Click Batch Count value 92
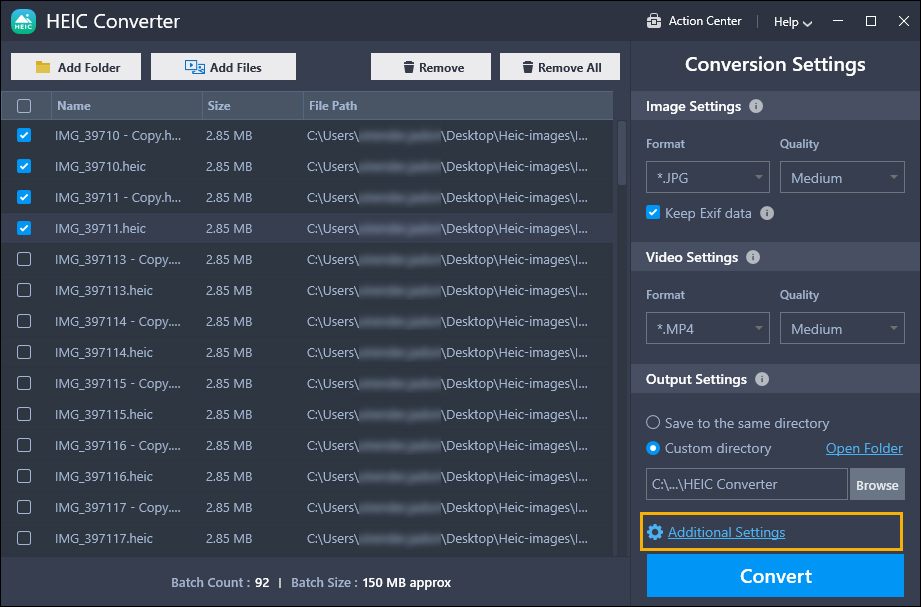The width and height of the screenshot is (921, 607). [x=262, y=583]
